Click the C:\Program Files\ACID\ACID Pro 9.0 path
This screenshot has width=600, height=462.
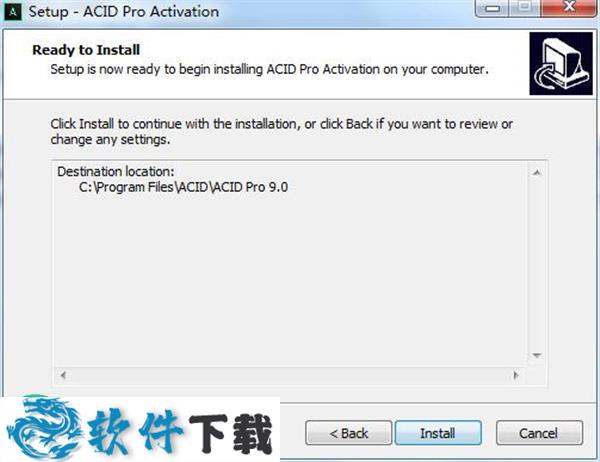point(183,187)
